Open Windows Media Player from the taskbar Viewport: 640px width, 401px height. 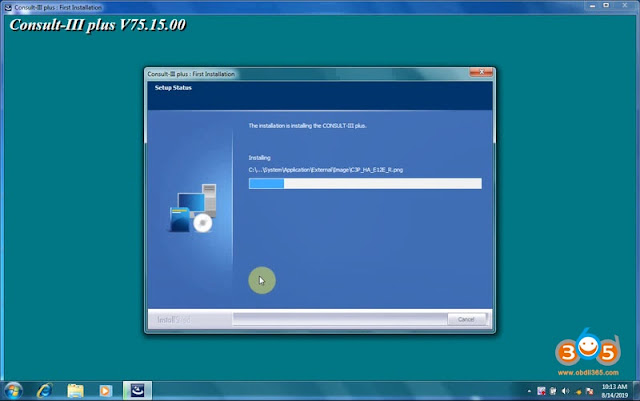tap(105, 391)
